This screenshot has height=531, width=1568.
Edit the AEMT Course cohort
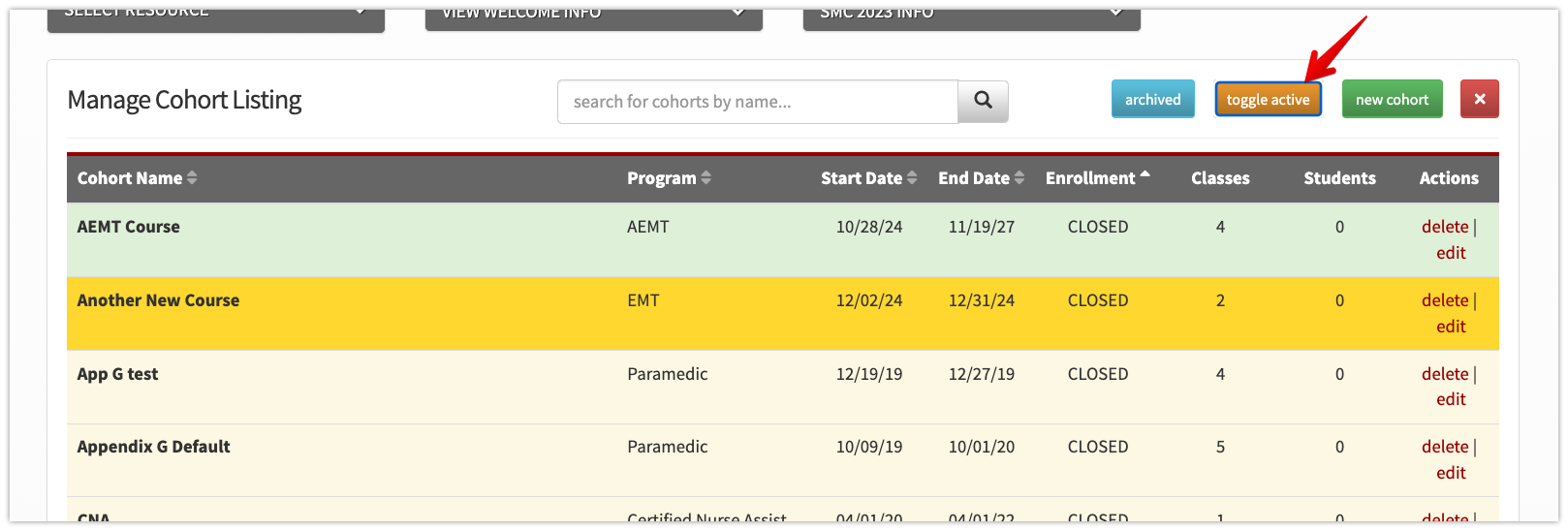(x=1451, y=253)
